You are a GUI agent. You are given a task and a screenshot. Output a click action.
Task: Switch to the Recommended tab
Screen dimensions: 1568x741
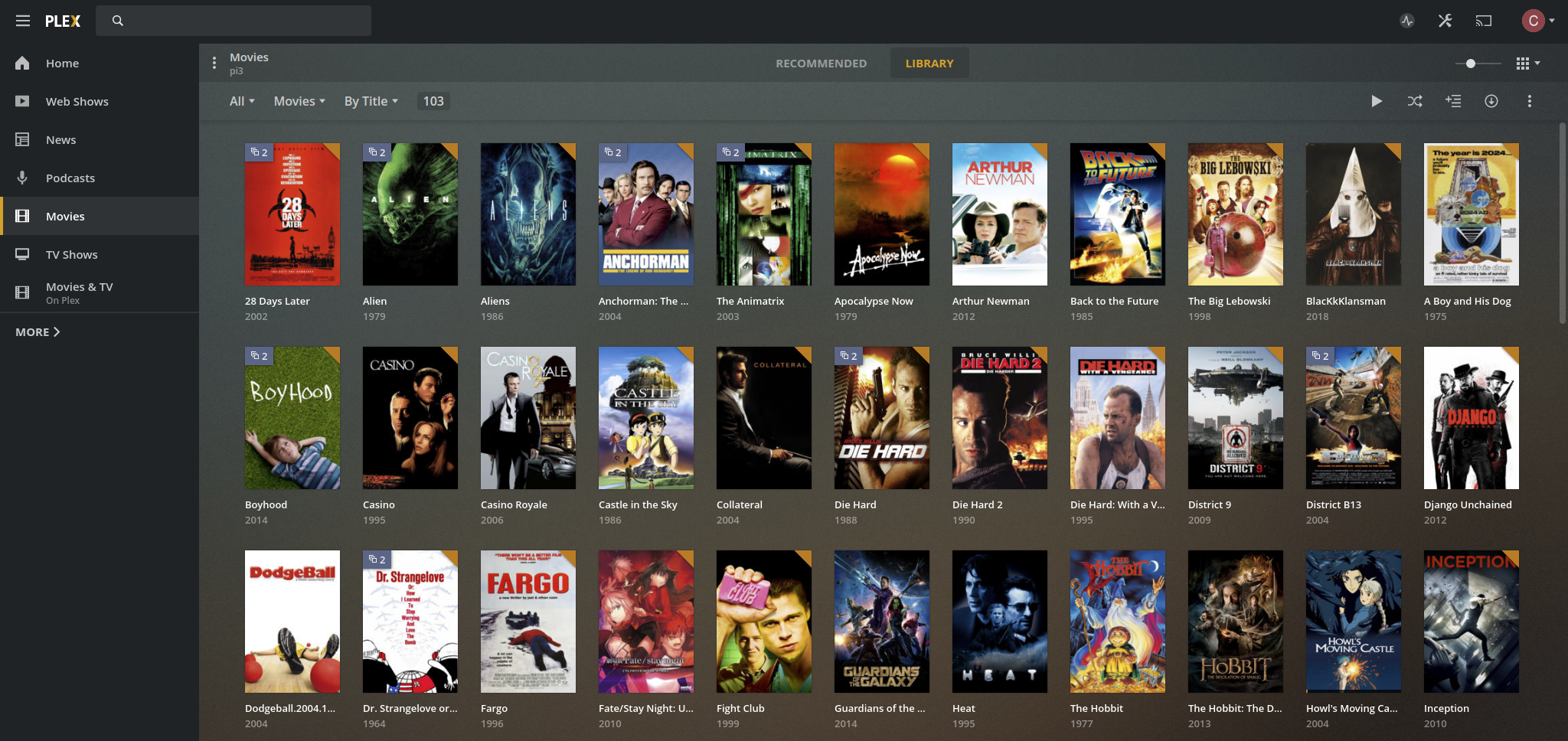(x=821, y=64)
